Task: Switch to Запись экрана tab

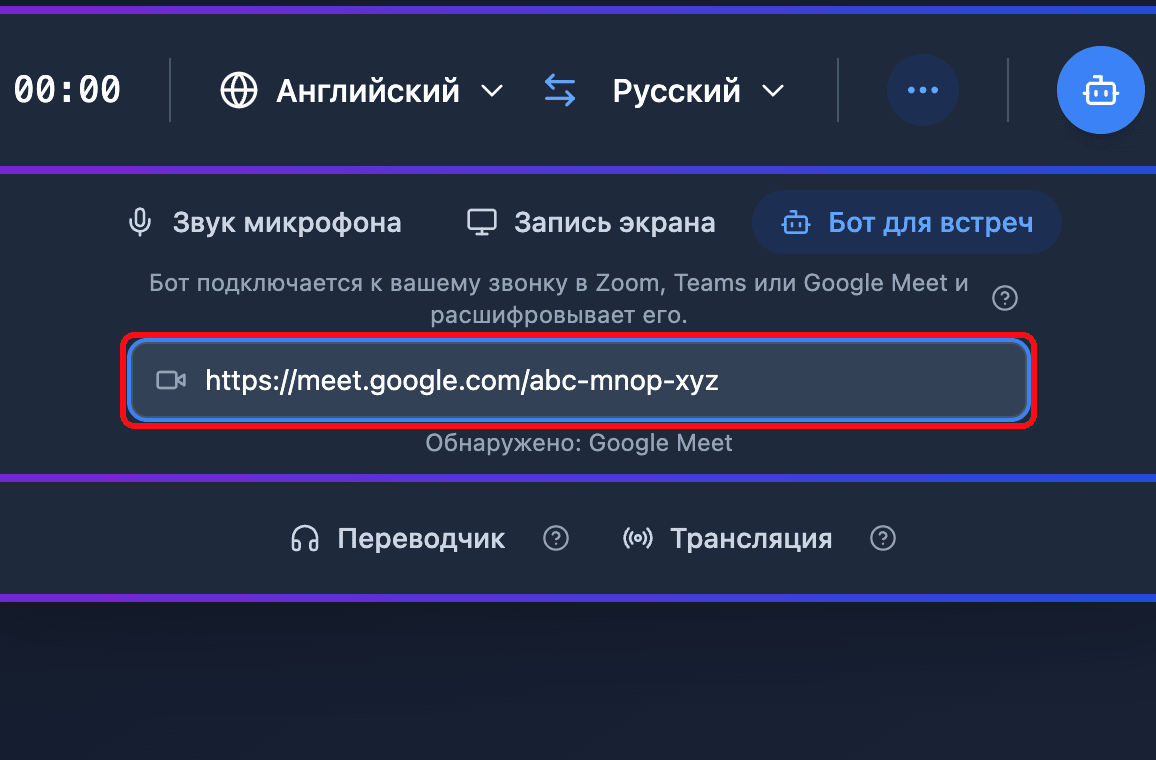Action: pos(591,223)
